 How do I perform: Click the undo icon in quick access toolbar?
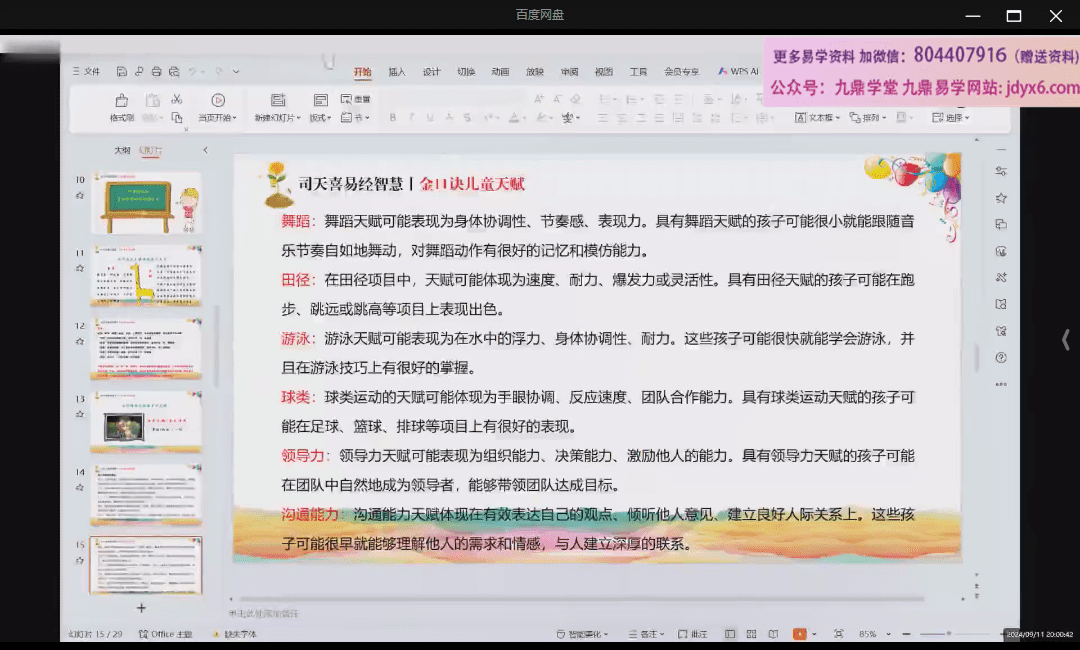[x=193, y=71]
